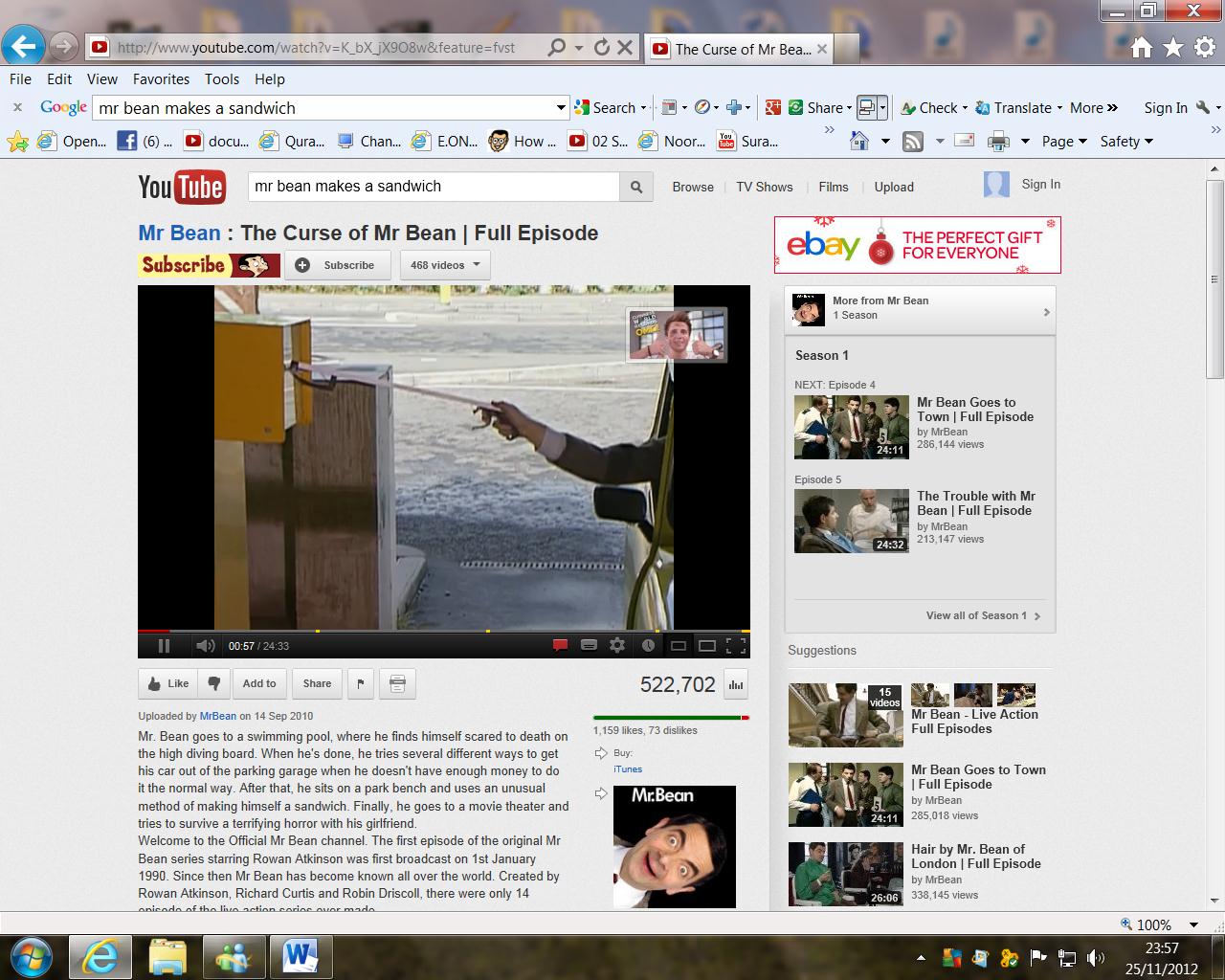Flag the video with the flag icon
1225x980 pixels.
pyautogui.click(x=361, y=683)
